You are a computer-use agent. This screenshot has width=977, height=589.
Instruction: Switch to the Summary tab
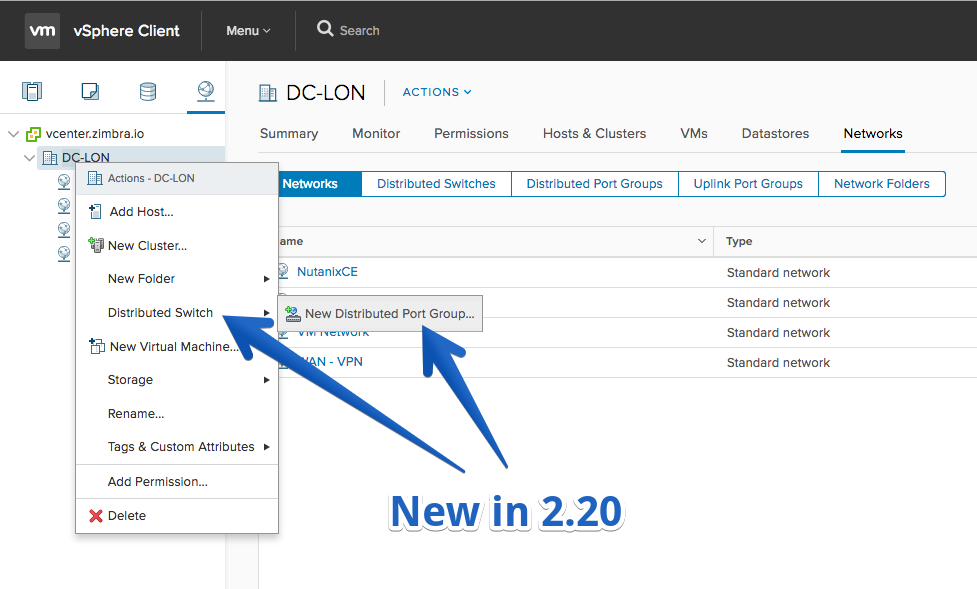[x=288, y=133]
